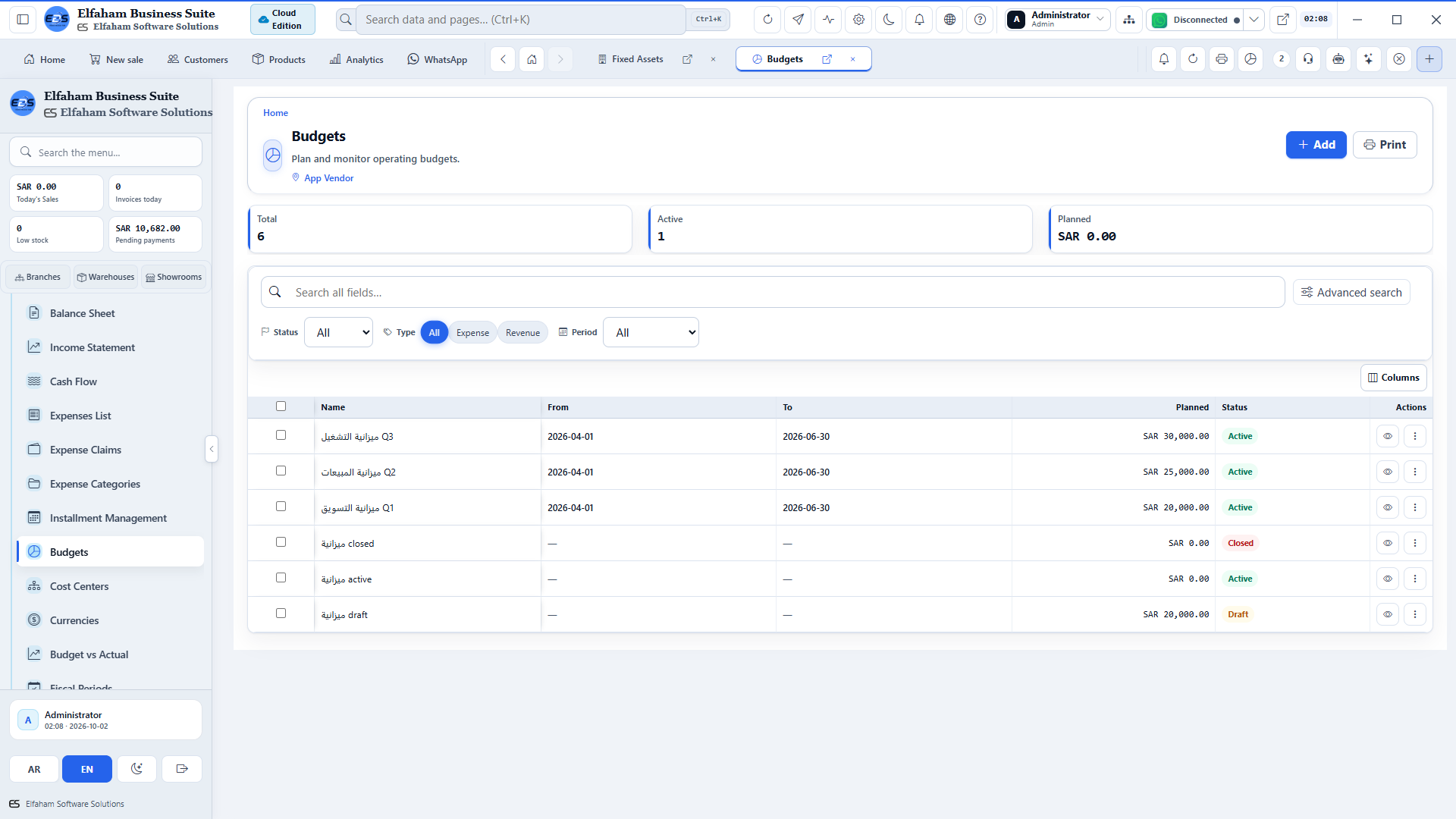Open Advanced search
The width and height of the screenshot is (1456, 819).
pos(1351,293)
